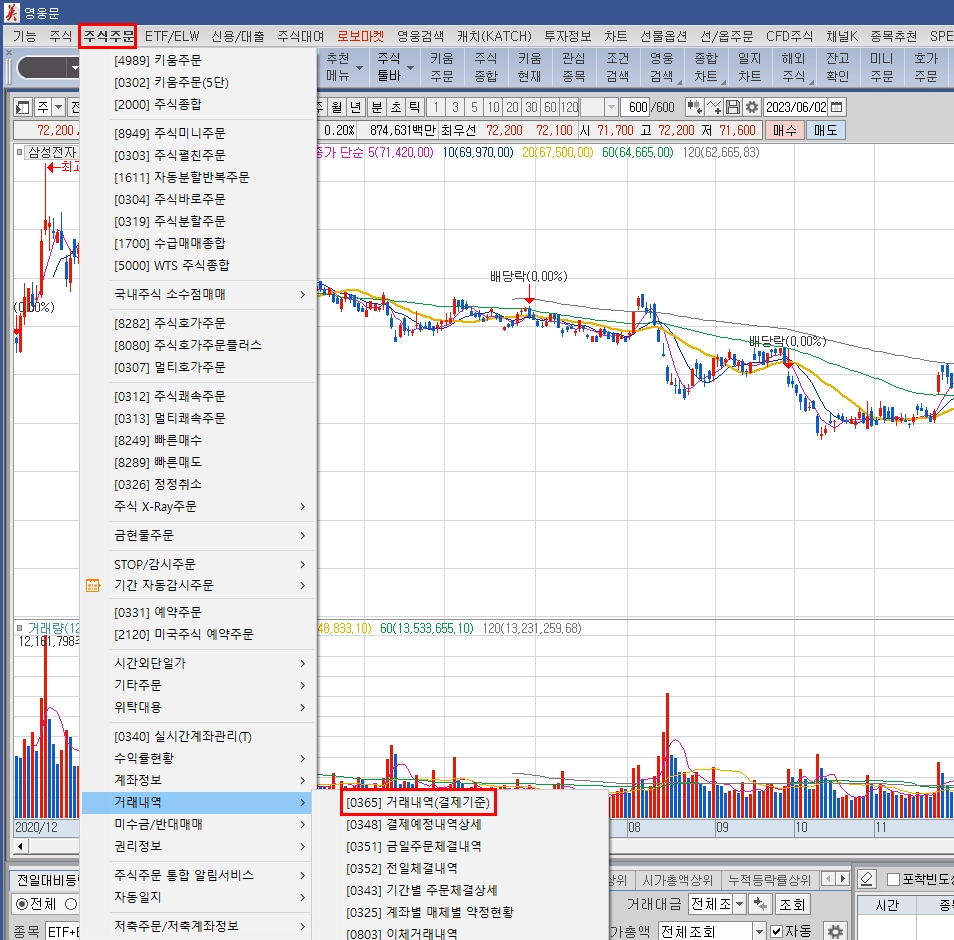Viewport: 954px width, 940px height.
Task: Click the gear icon beside 자동 checkbox
Action: coord(835,931)
